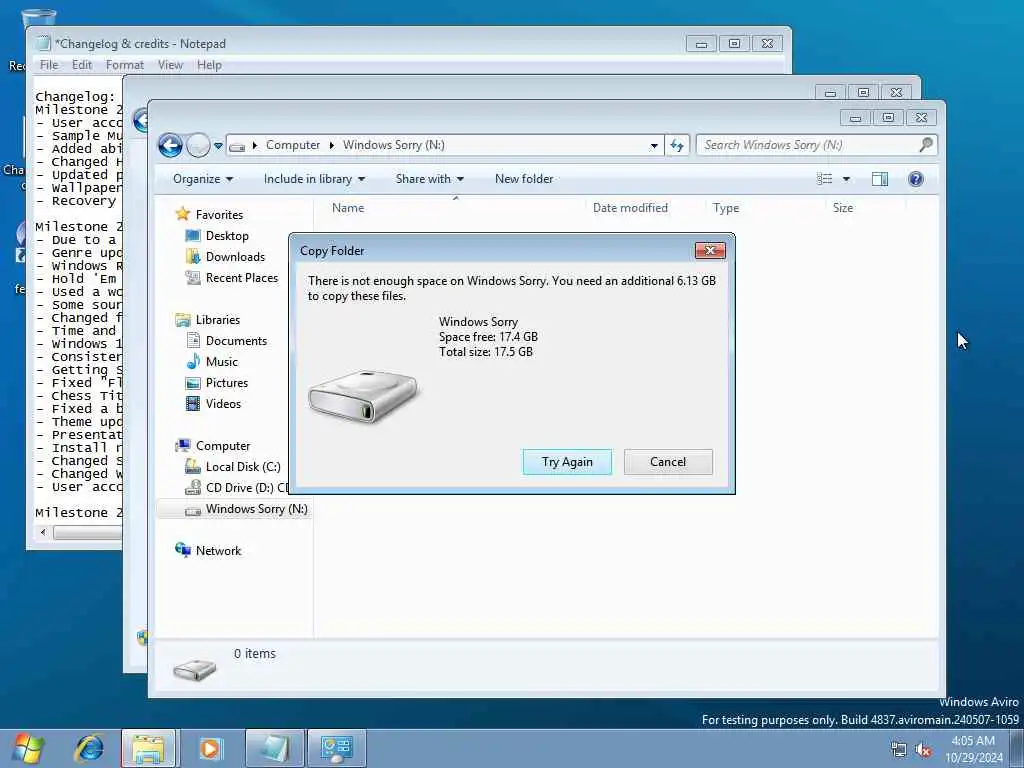1024x768 pixels.
Task: Close the Copy Folder dialog with X
Action: 710,251
